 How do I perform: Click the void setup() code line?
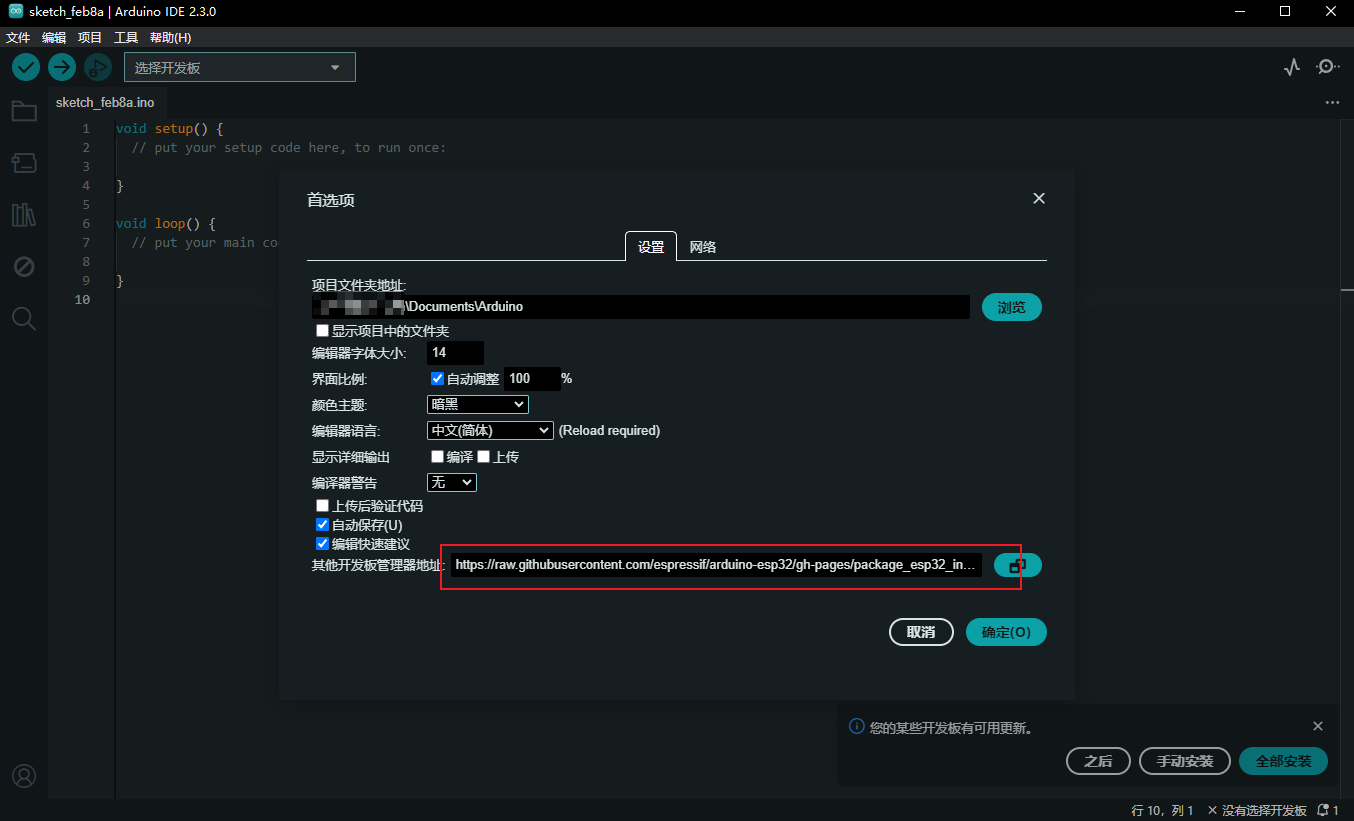[169, 129]
